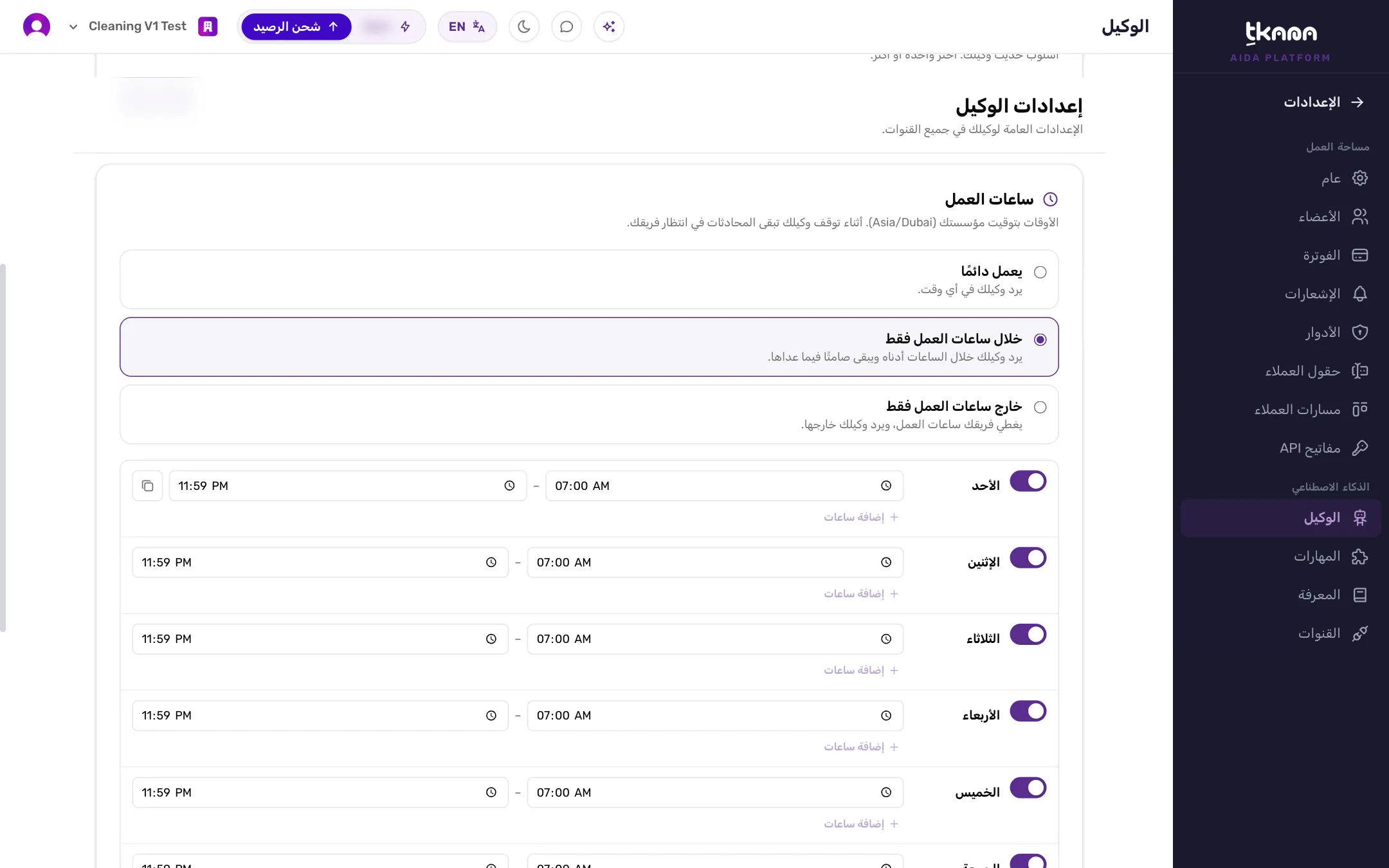Select the يعمل دائمًا radio option
Screen dimensions: 1389x868
click(x=1040, y=272)
